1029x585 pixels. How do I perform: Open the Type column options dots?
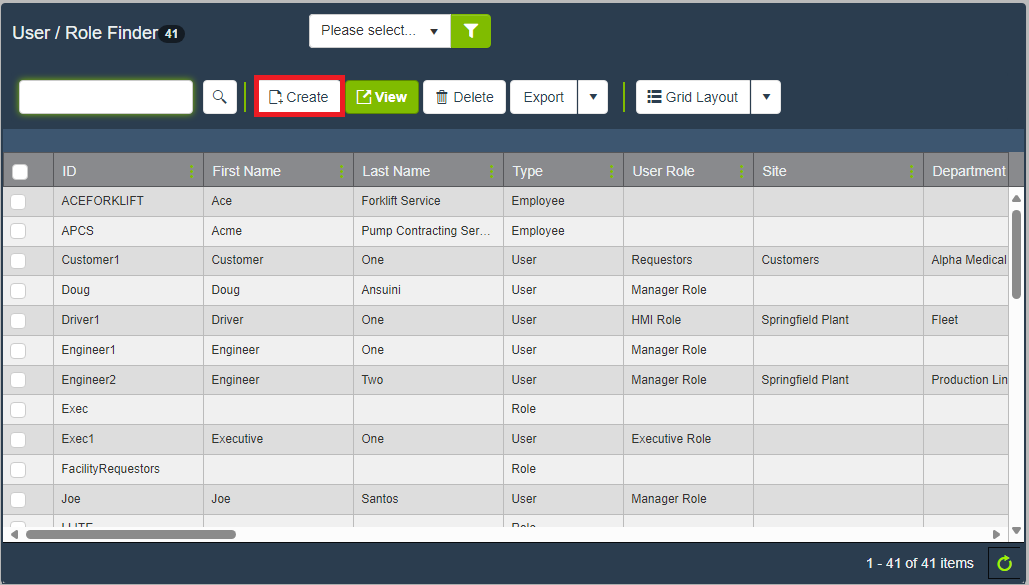tap(612, 172)
